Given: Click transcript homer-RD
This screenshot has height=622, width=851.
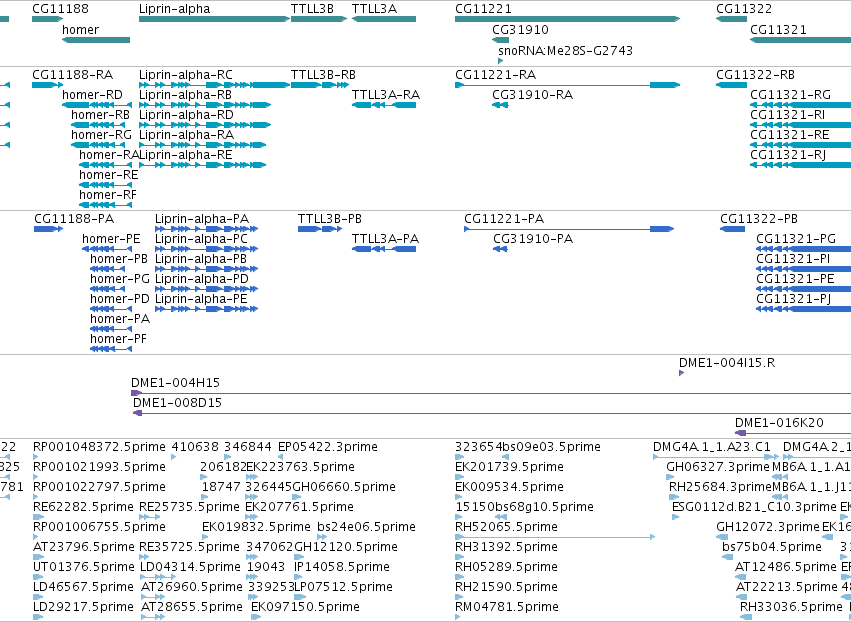Looking at the screenshot, I should pos(97,105).
